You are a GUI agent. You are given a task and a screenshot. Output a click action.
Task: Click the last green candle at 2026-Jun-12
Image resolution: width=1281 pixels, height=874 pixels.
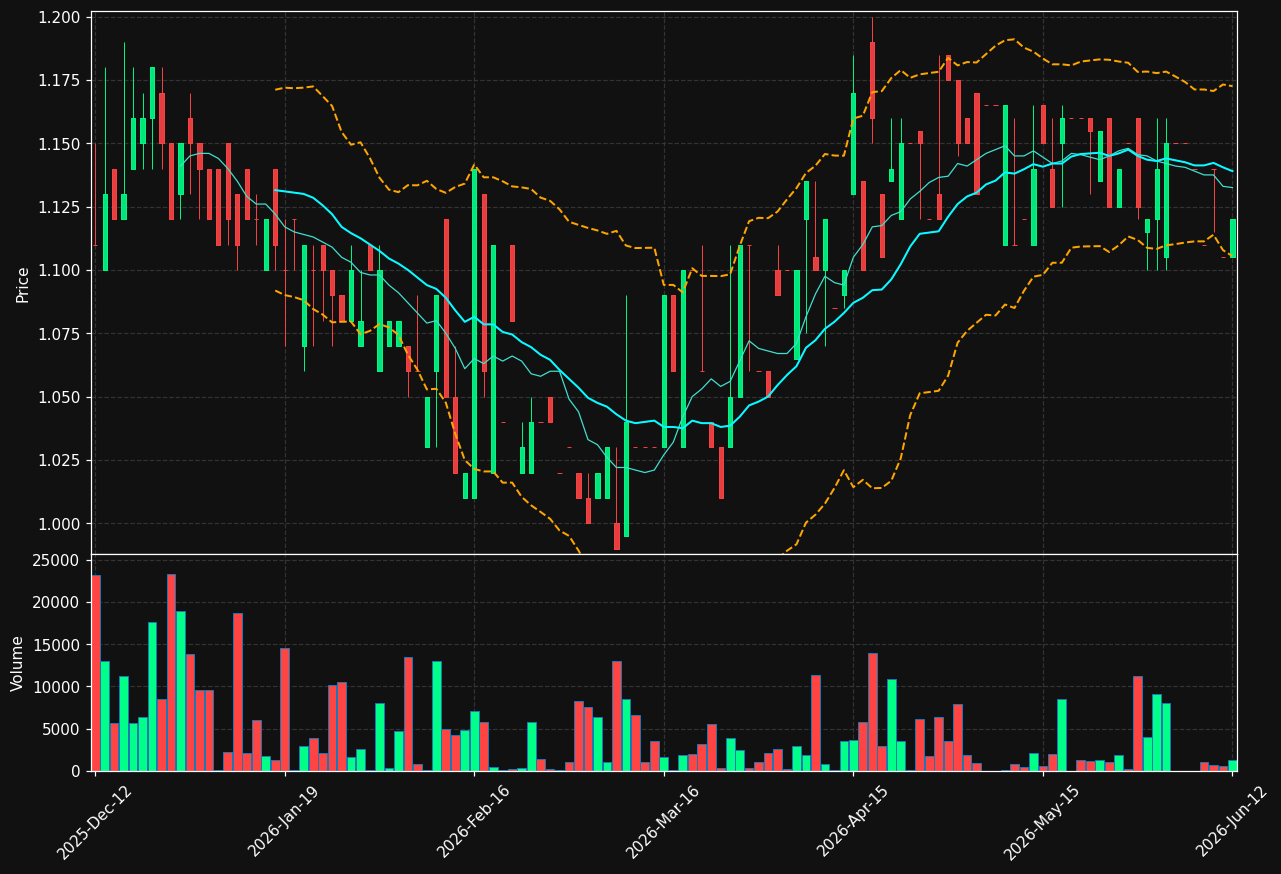[x=1232, y=239]
